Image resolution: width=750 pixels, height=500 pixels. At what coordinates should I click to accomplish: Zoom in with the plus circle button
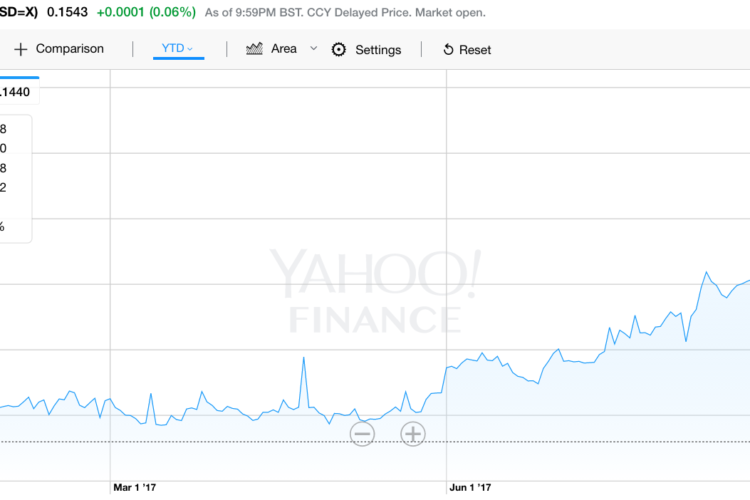[413, 434]
